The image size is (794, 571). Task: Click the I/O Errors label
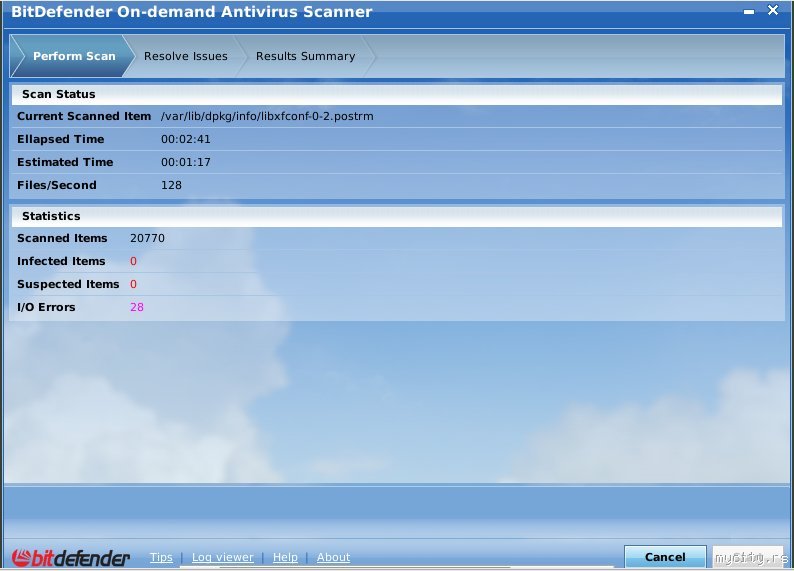pos(46,307)
